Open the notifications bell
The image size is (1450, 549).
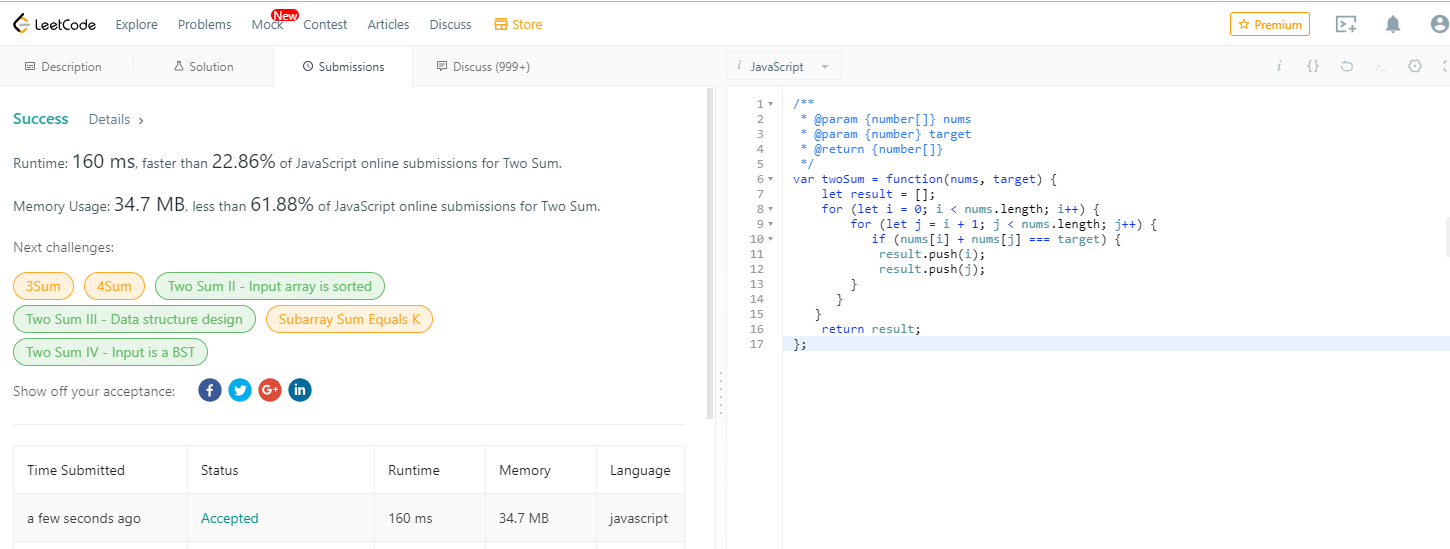click(1393, 24)
